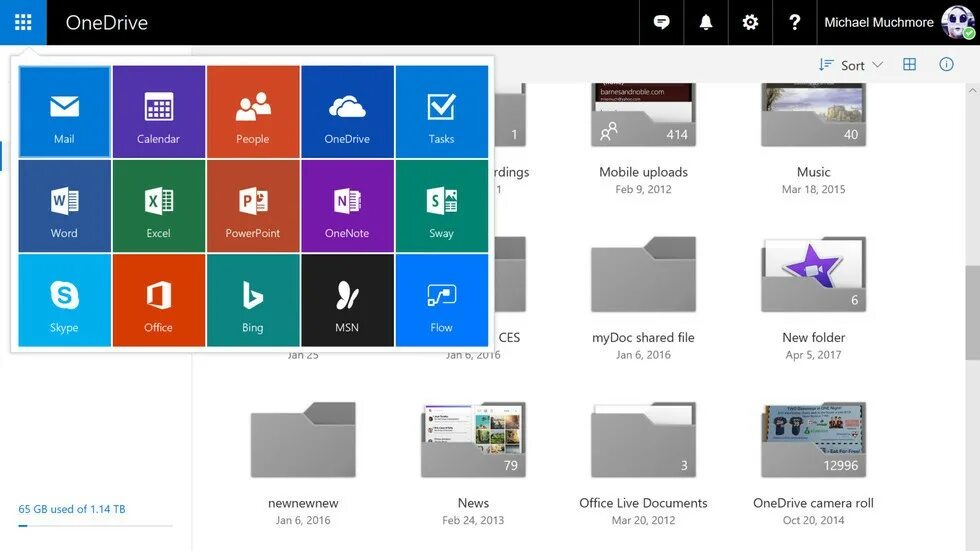
Task: Launch Word from the app launcher
Action: pyautogui.click(x=64, y=206)
